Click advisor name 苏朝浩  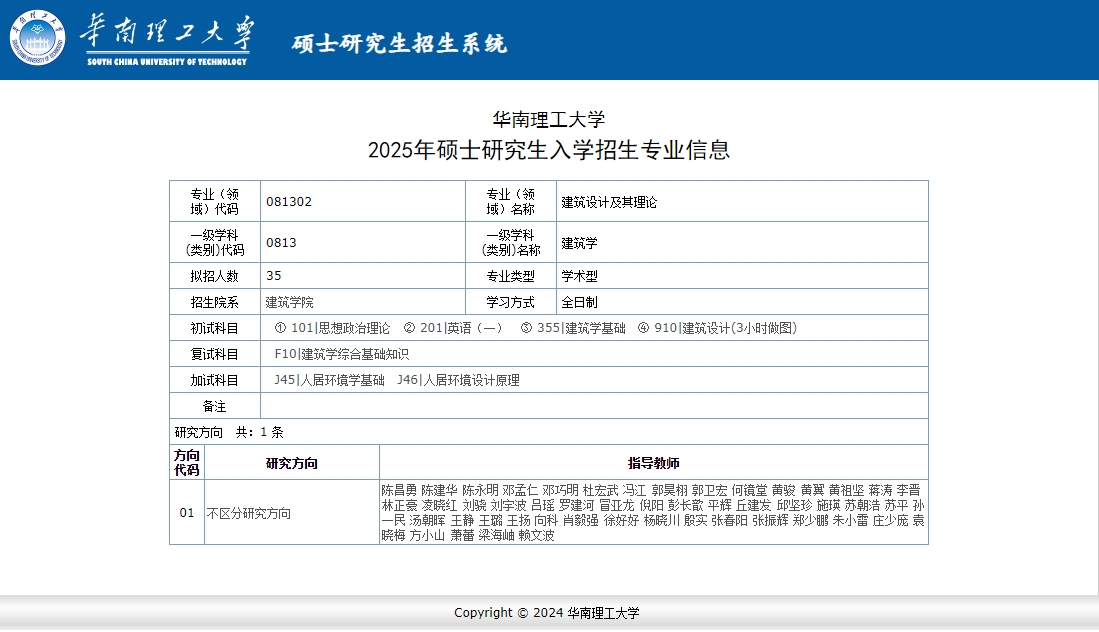click(x=862, y=505)
